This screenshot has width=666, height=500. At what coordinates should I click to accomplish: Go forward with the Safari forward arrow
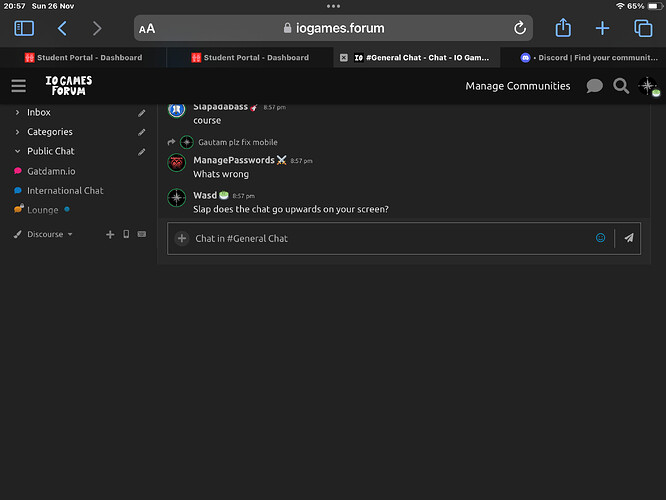tap(97, 28)
